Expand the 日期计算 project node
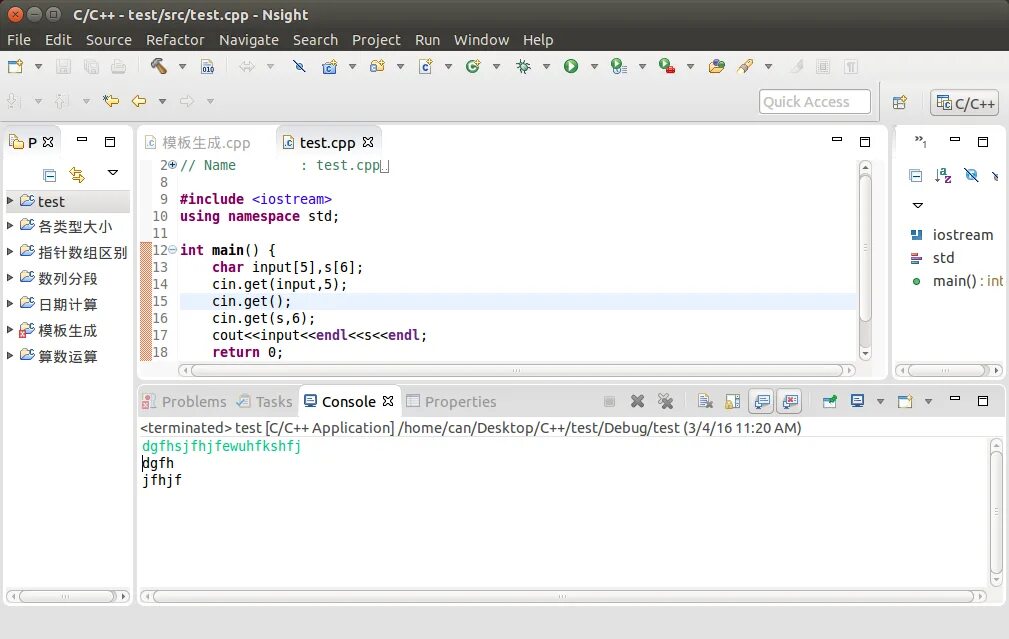 10,304
